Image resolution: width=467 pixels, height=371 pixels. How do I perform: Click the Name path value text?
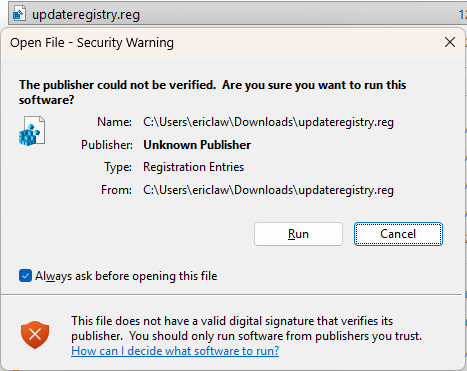(268, 122)
